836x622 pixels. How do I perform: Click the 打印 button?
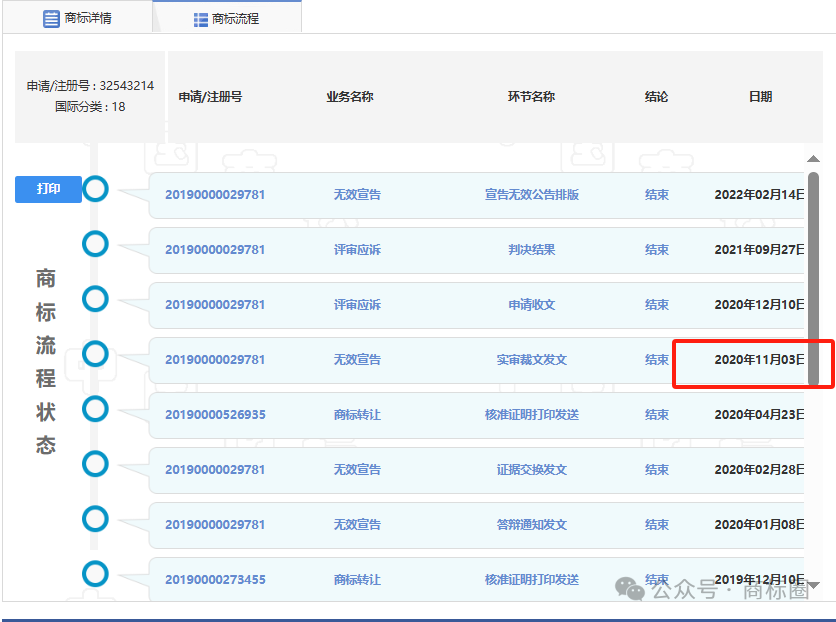pos(49,189)
